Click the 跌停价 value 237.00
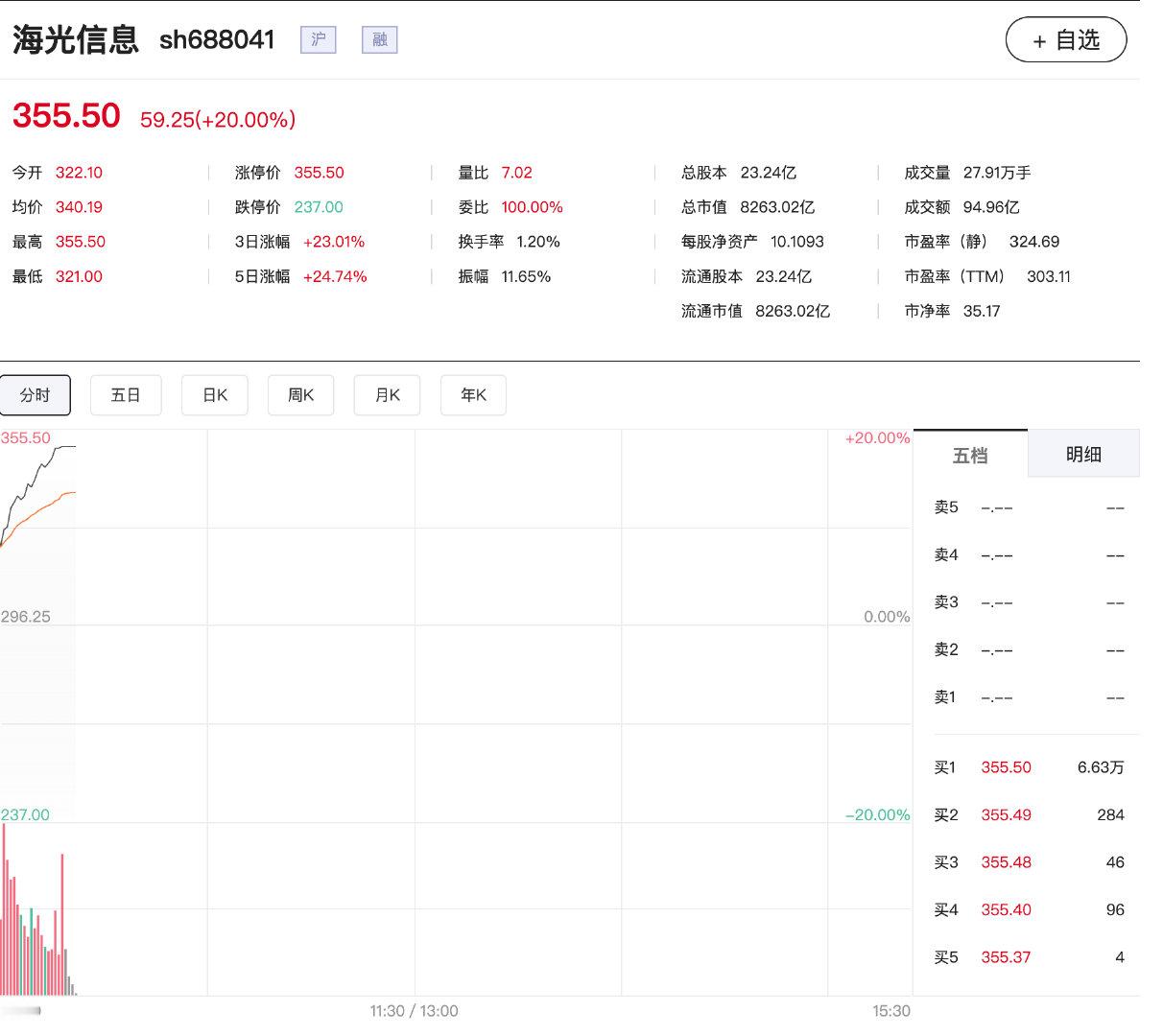1163x1036 pixels. [x=319, y=207]
